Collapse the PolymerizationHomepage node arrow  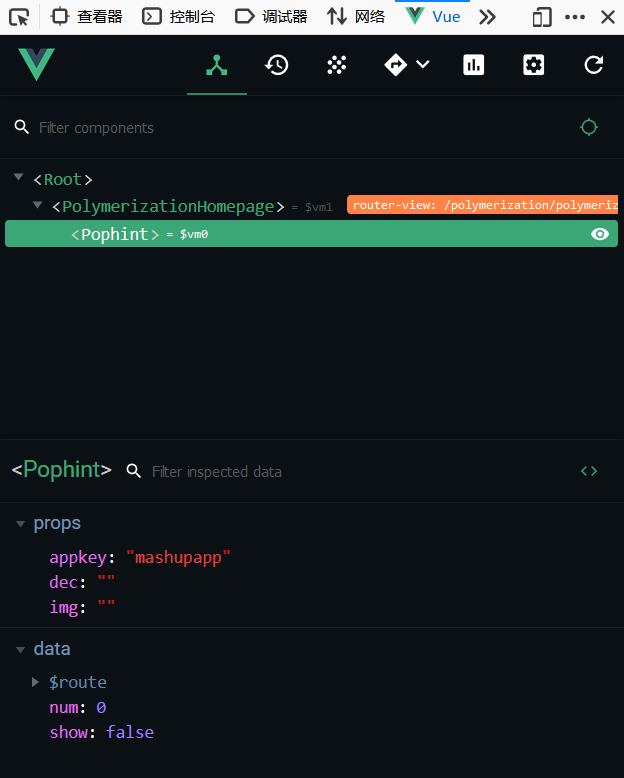click(37, 204)
